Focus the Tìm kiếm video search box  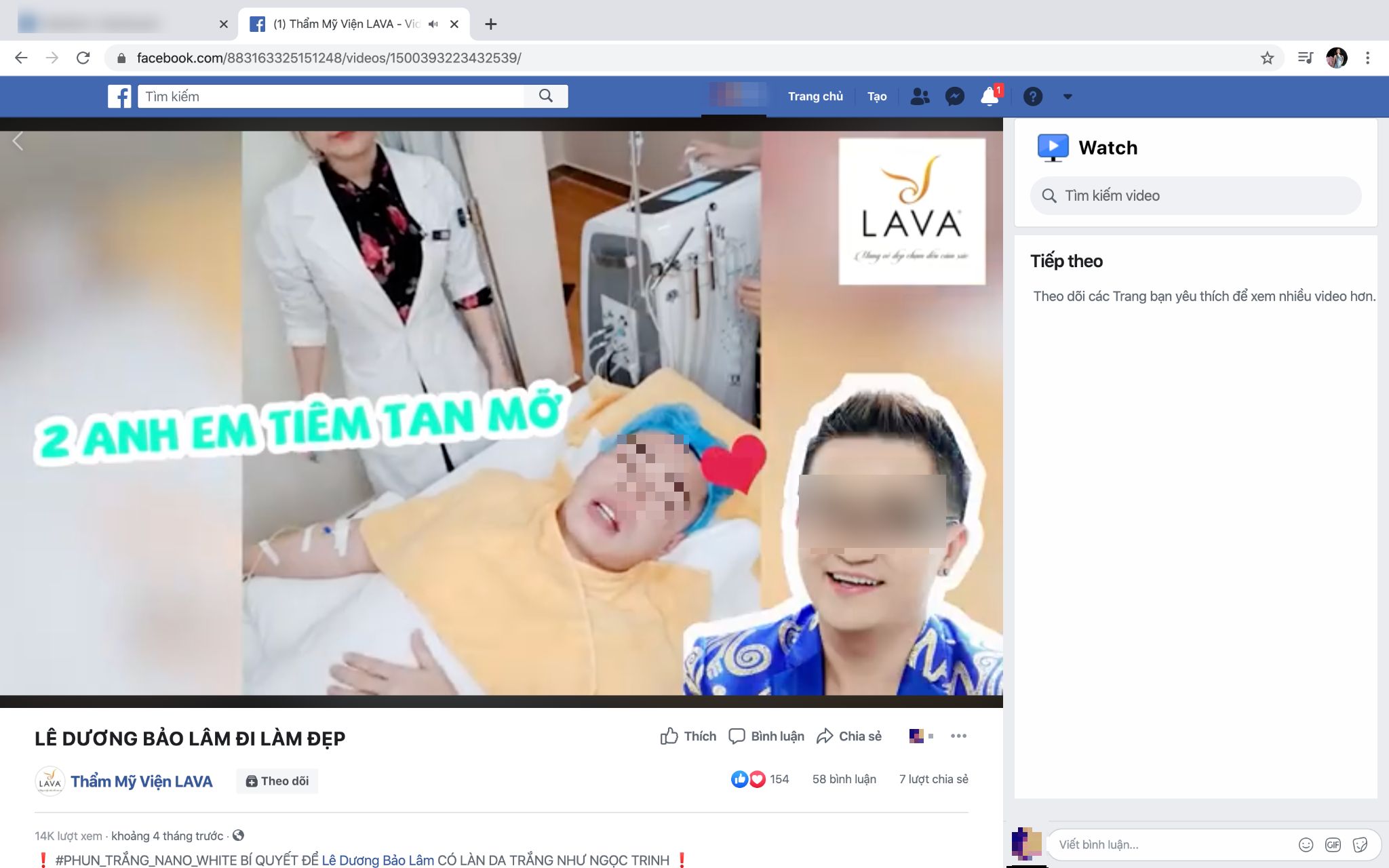1195,196
